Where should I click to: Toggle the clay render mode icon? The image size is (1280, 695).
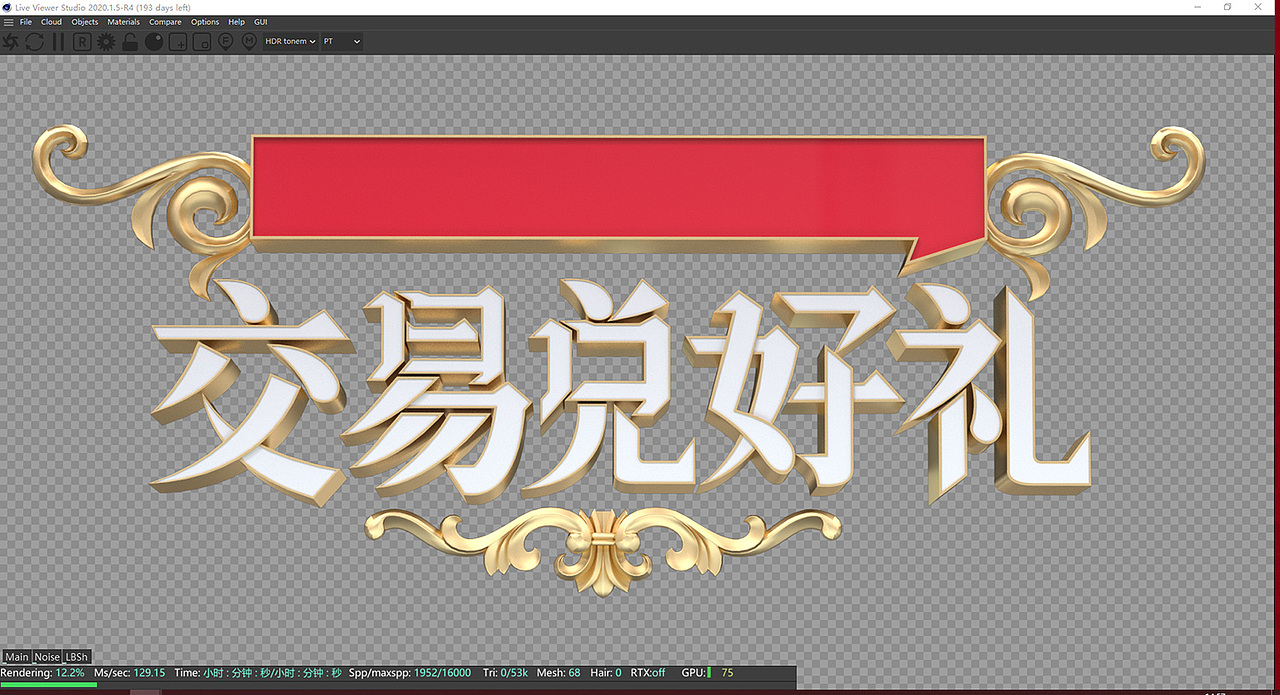pyautogui.click(x=153, y=41)
